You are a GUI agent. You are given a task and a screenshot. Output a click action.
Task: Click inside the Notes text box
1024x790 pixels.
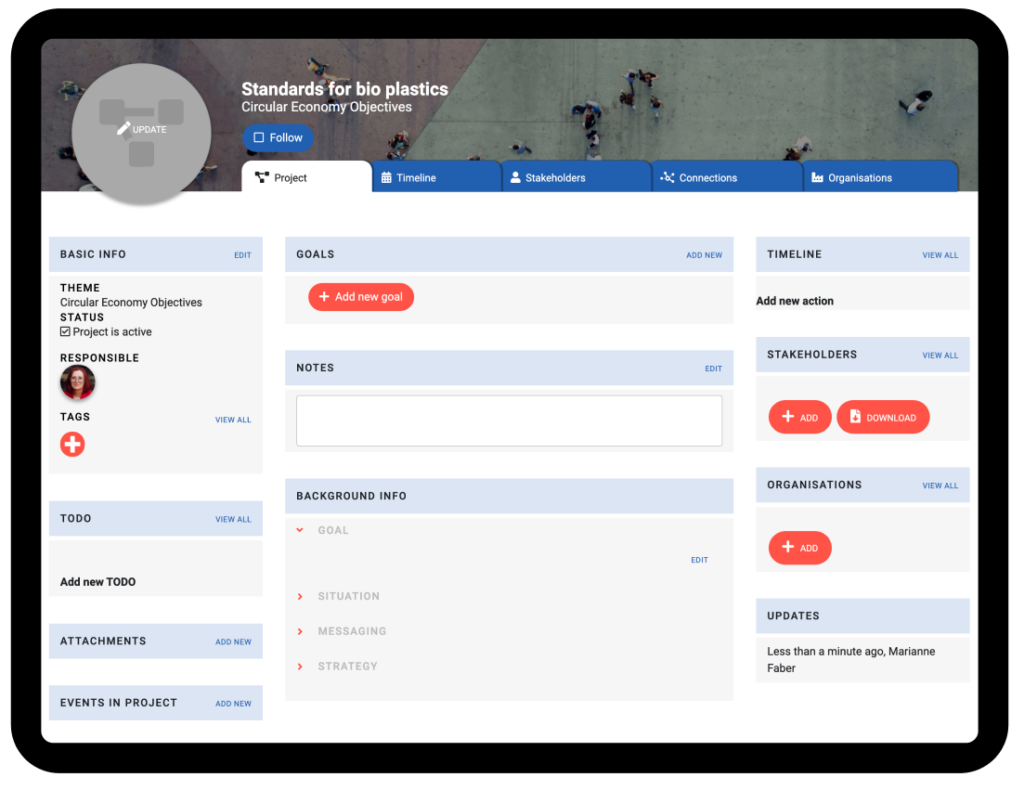[509, 420]
